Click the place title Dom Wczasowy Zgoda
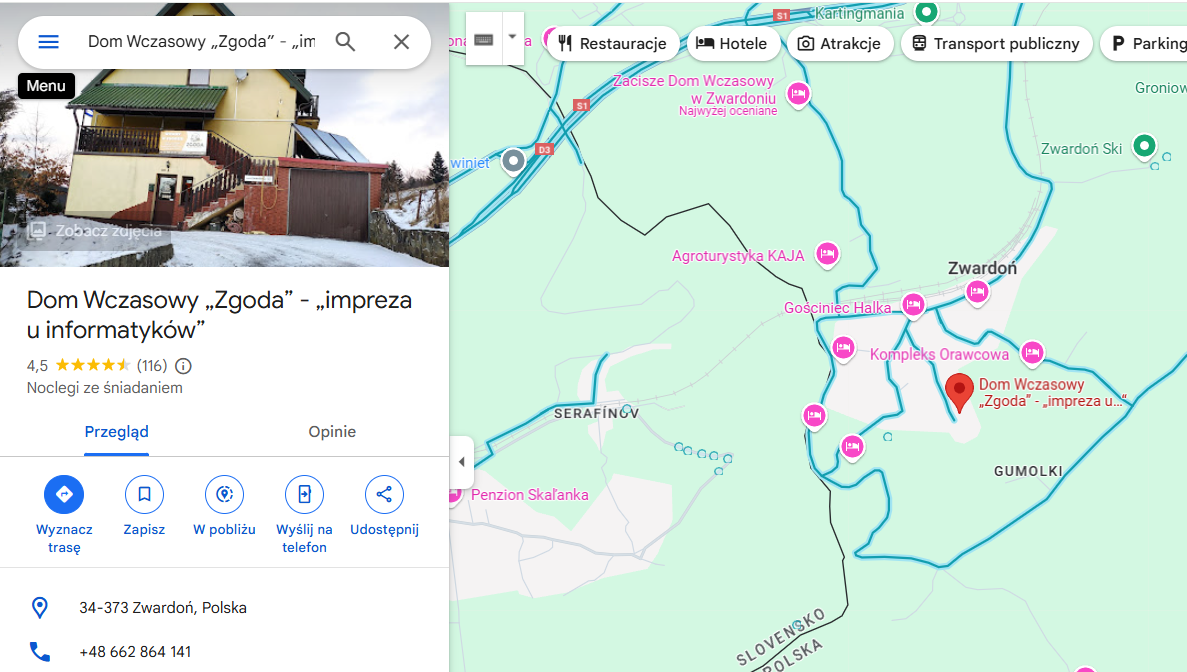Image resolution: width=1187 pixels, height=672 pixels. coord(220,315)
